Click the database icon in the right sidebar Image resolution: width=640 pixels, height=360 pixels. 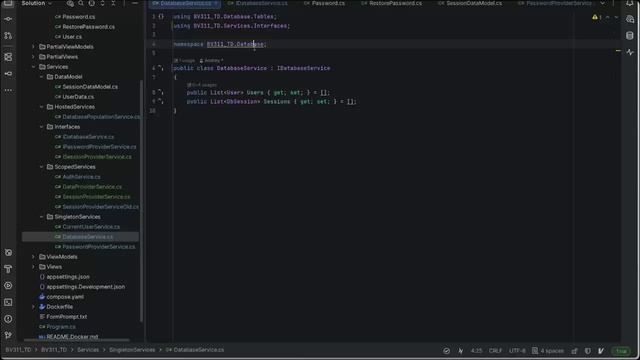(x=630, y=36)
